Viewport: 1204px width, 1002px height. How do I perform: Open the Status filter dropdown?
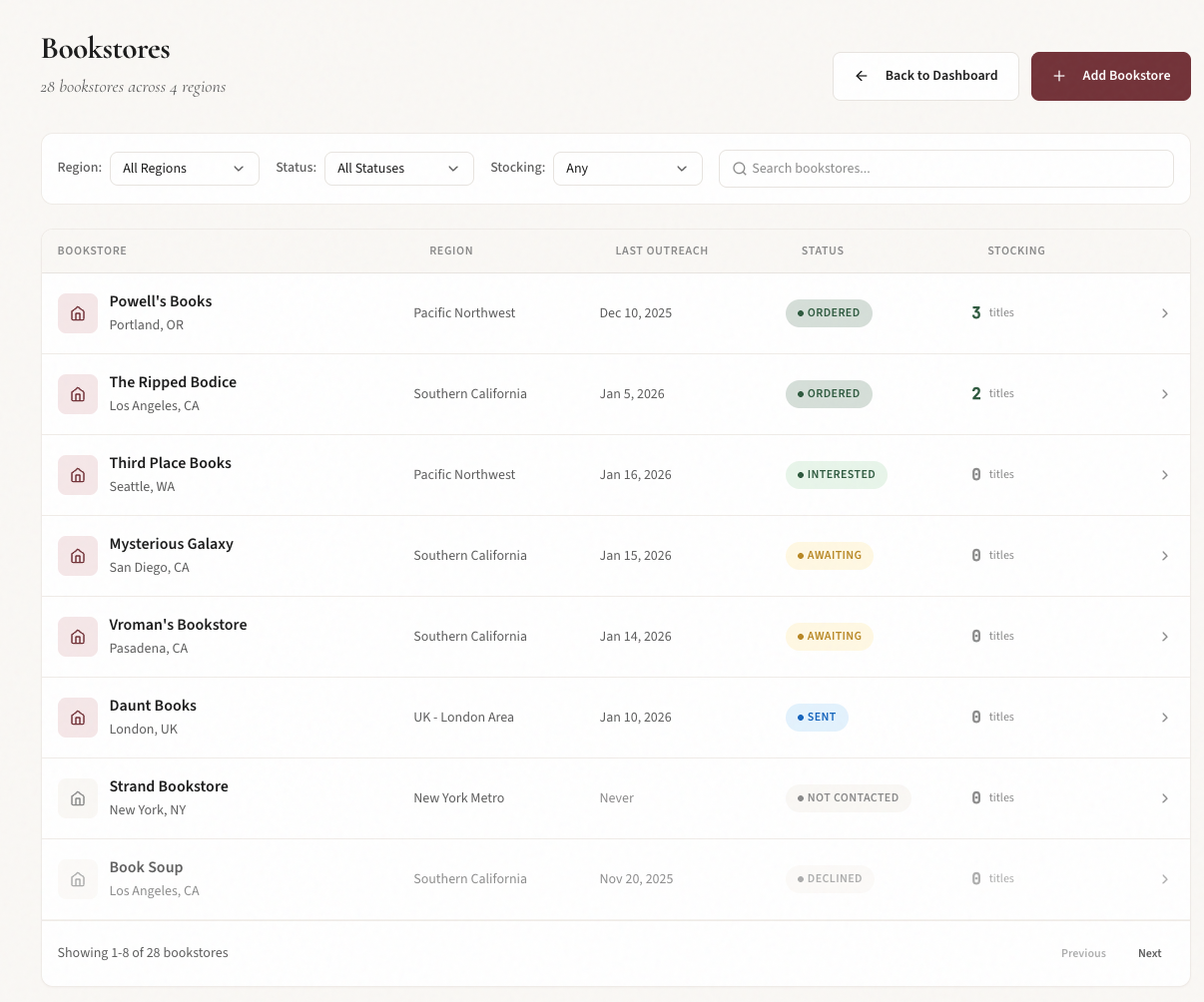[x=398, y=169]
